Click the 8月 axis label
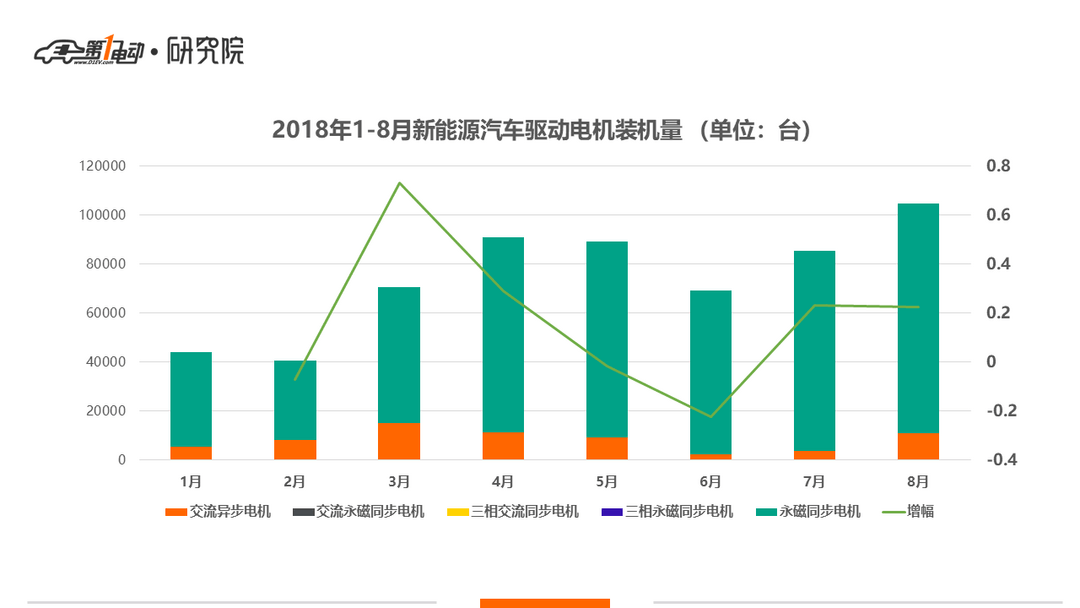This screenshot has height=608, width=1080. (918, 481)
